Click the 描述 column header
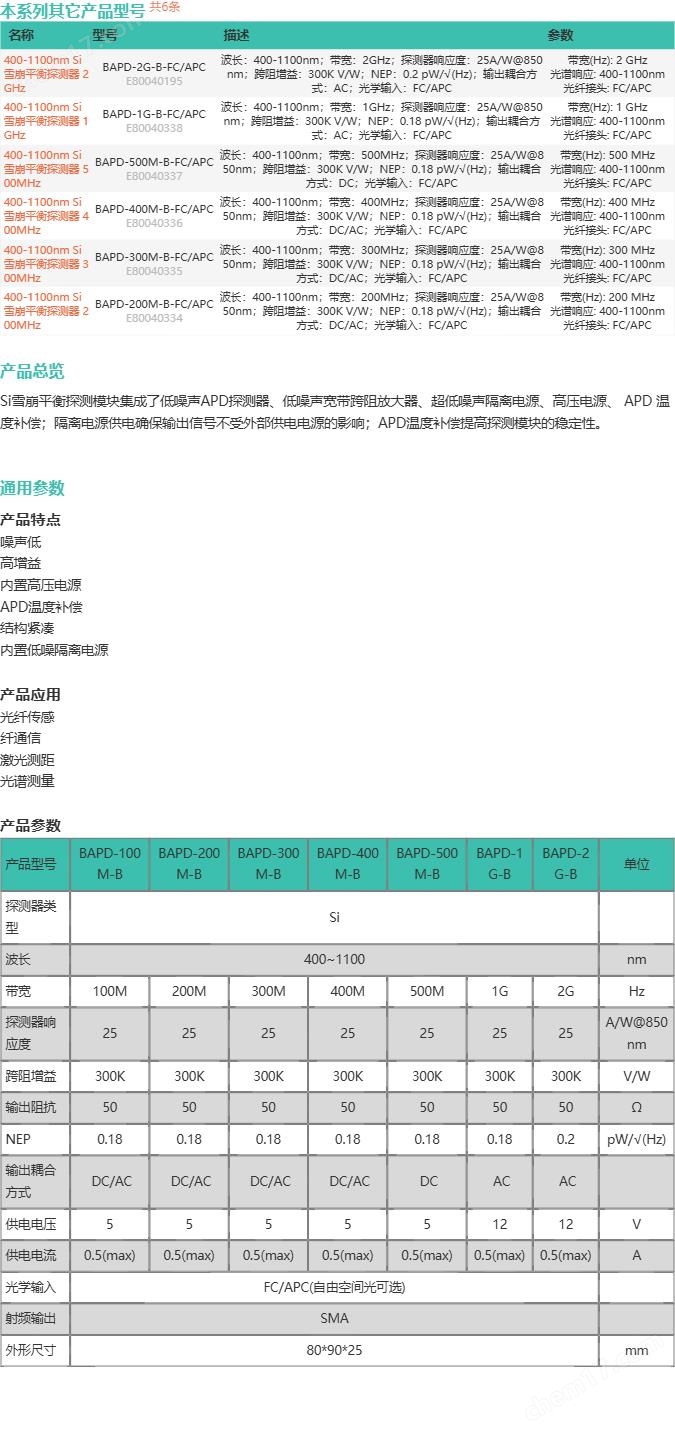 point(237,35)
